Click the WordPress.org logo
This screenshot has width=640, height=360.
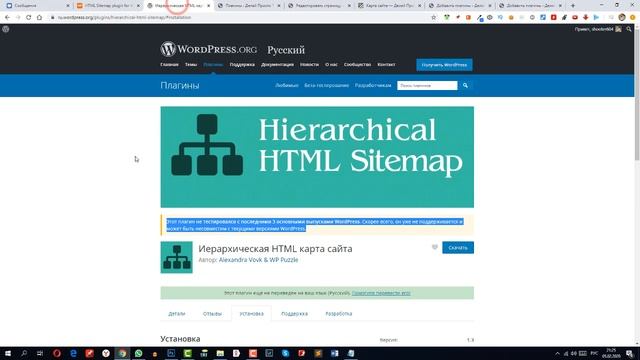coord(209,49)
